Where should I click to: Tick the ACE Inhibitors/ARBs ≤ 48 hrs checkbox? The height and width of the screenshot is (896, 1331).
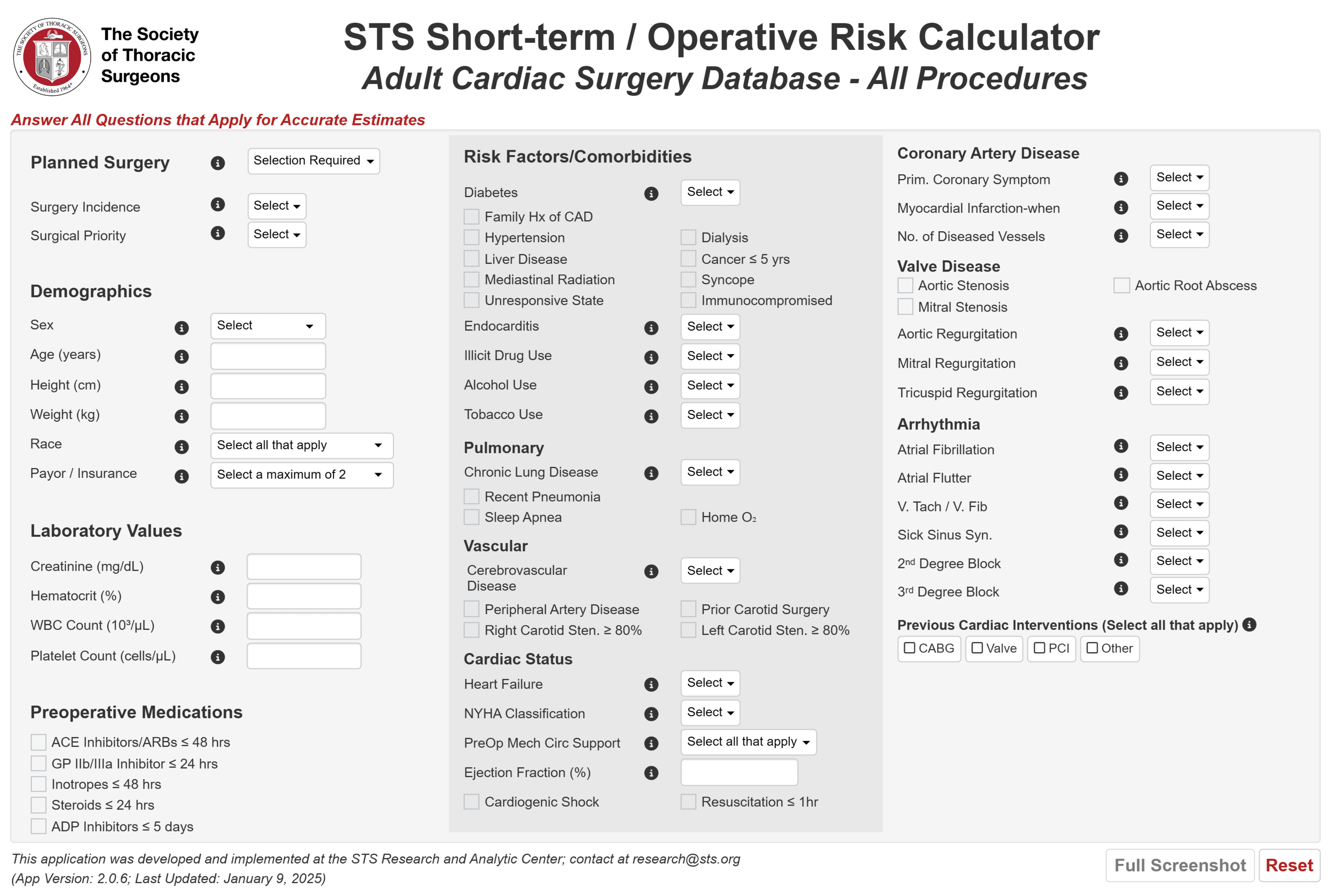point(38,742)
